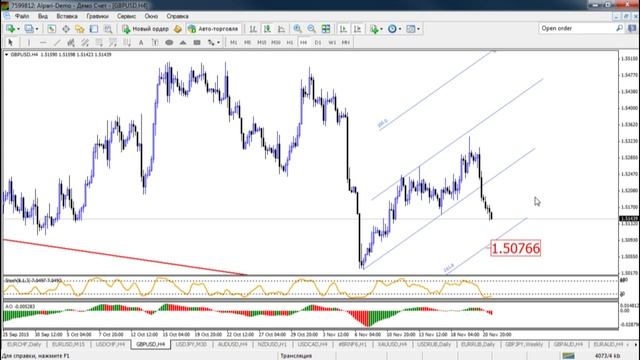Switch to the USDCAD,H4 chart tab

(x=312, y=344)
